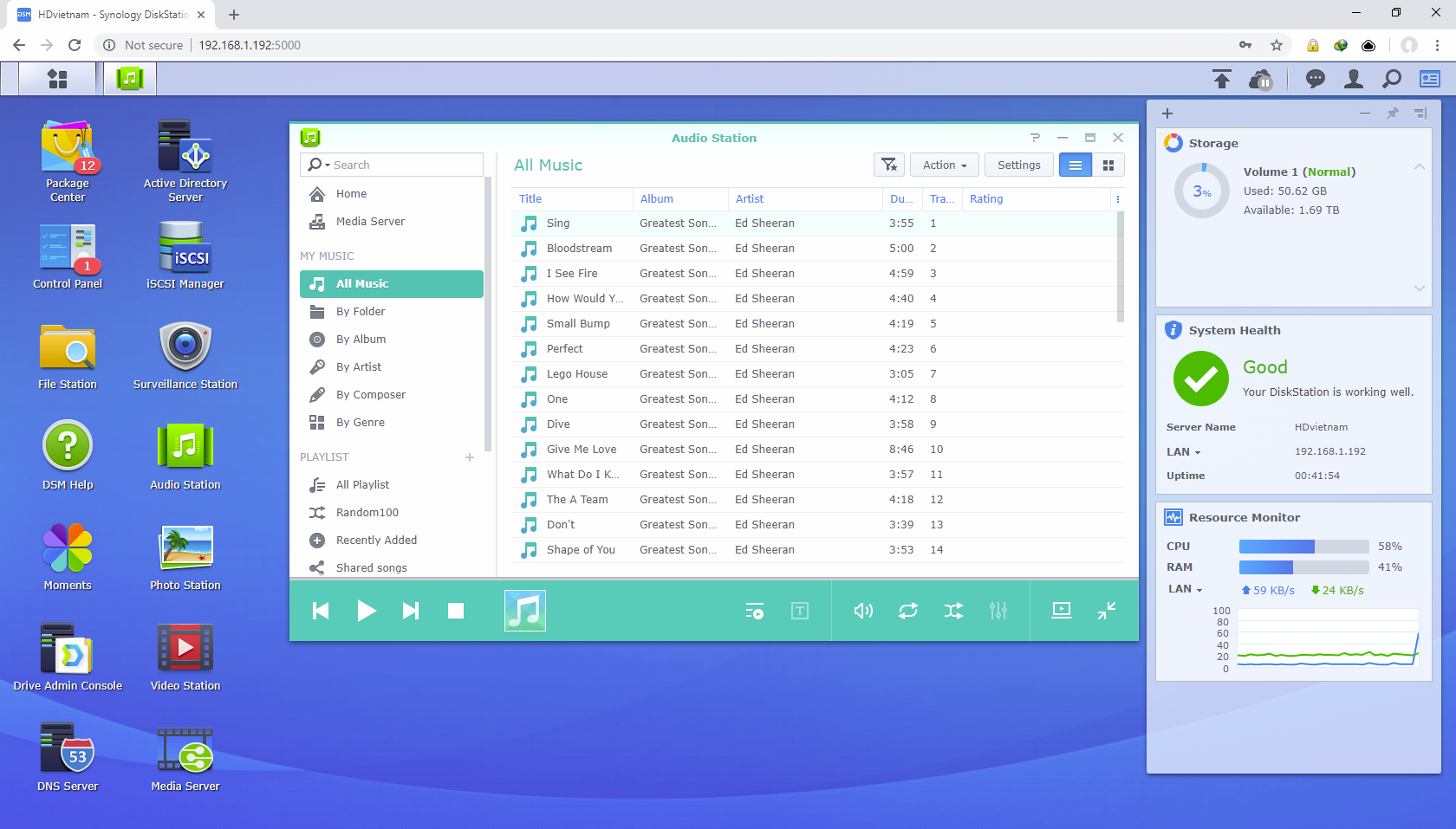Open DSM search magnifier icon
This screenshot has width=1456, height=829.
click(1392, 79)
